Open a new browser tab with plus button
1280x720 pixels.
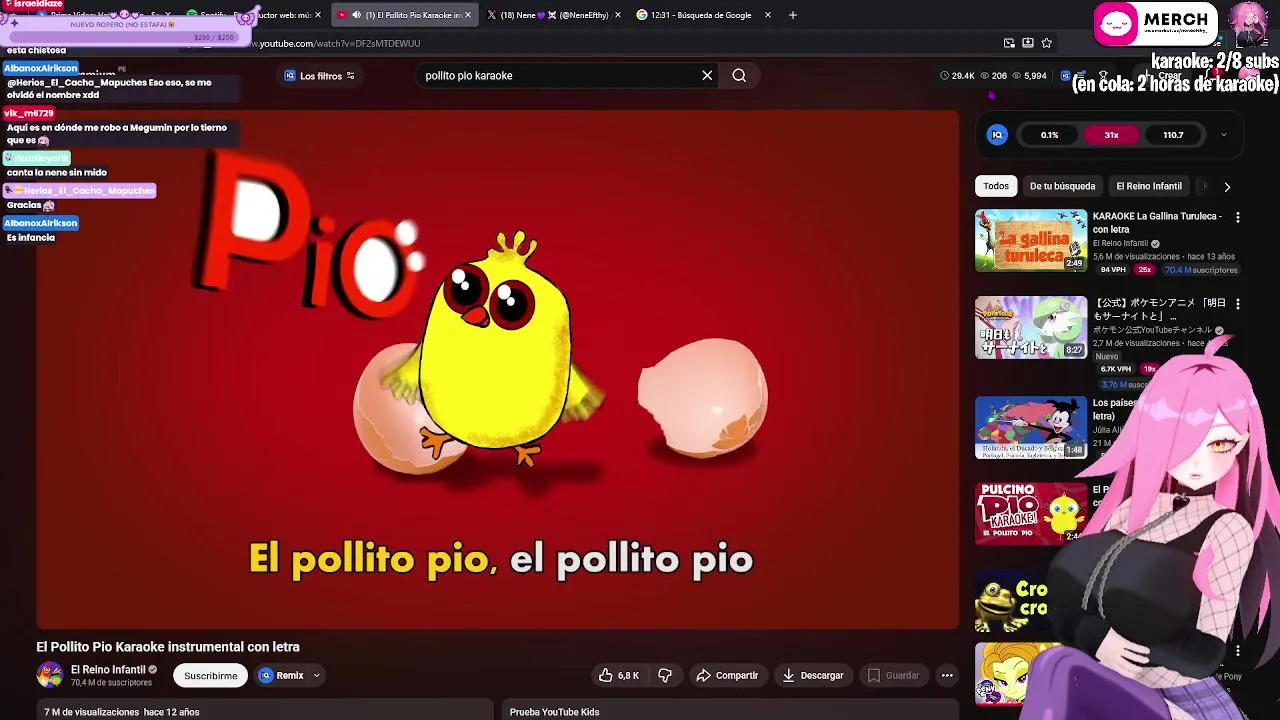pyautogui.click(x=792, y=15)
